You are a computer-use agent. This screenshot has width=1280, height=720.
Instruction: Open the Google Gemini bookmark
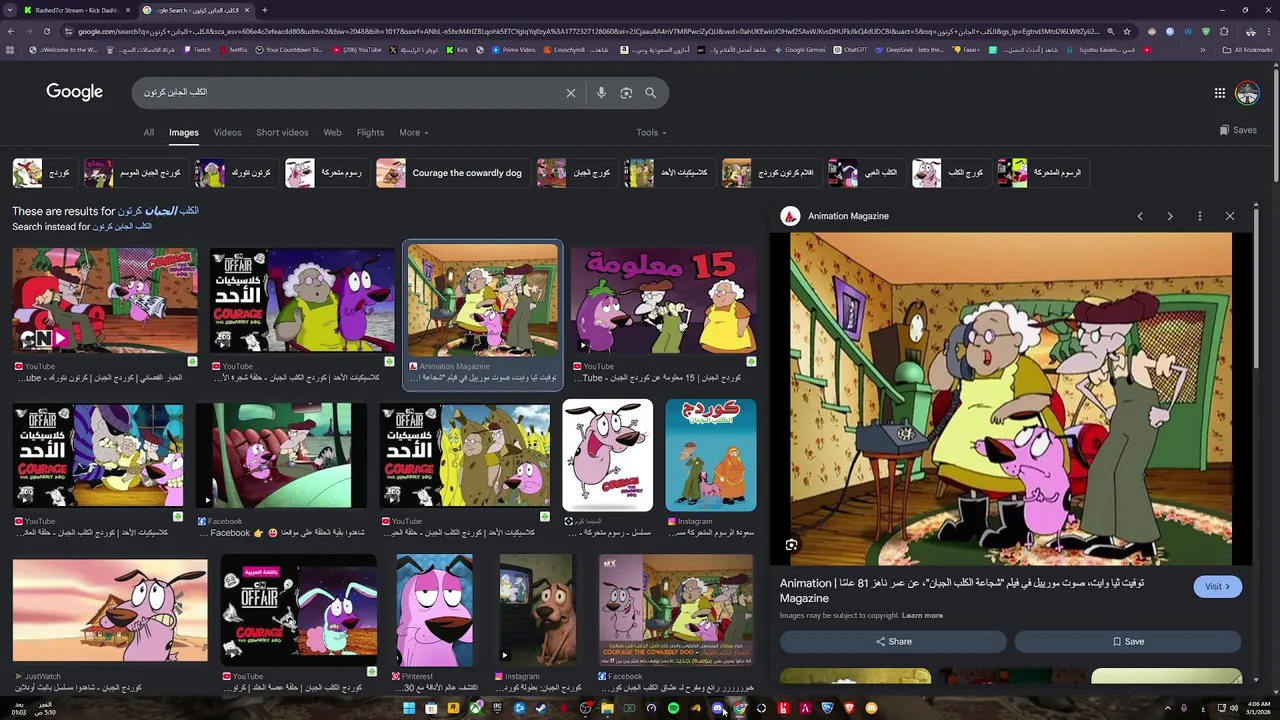pyautogui.click(x=799, y=49)
